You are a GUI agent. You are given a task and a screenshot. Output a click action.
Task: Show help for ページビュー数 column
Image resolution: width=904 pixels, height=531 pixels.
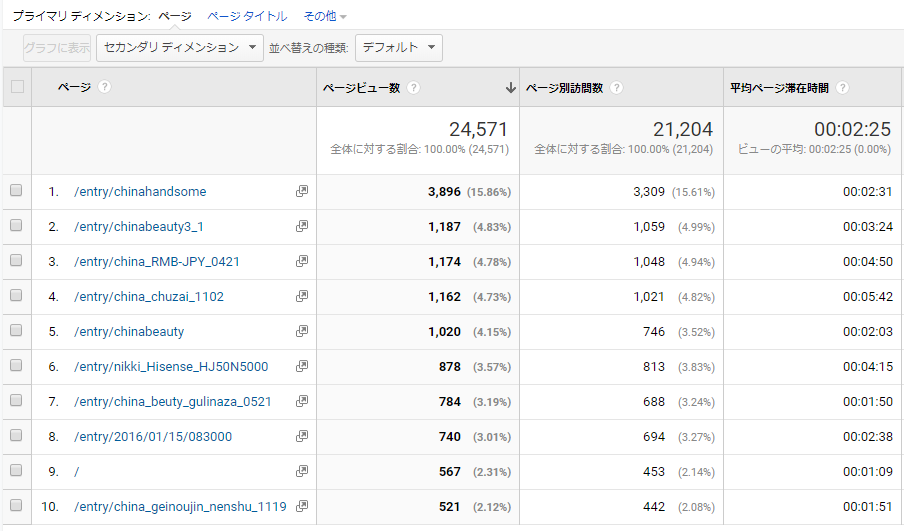[x=413, y=88]
